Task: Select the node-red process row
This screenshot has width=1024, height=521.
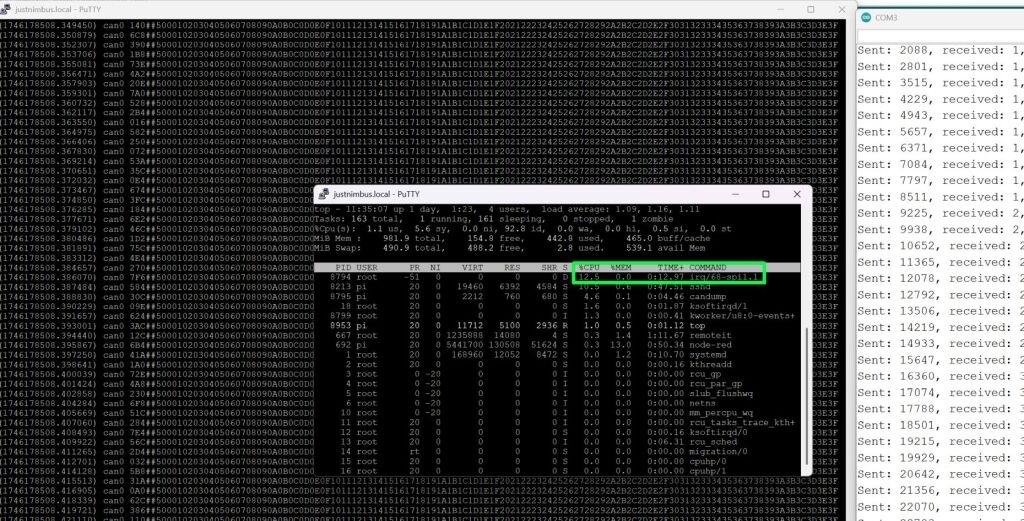Action: coord(560,345)
